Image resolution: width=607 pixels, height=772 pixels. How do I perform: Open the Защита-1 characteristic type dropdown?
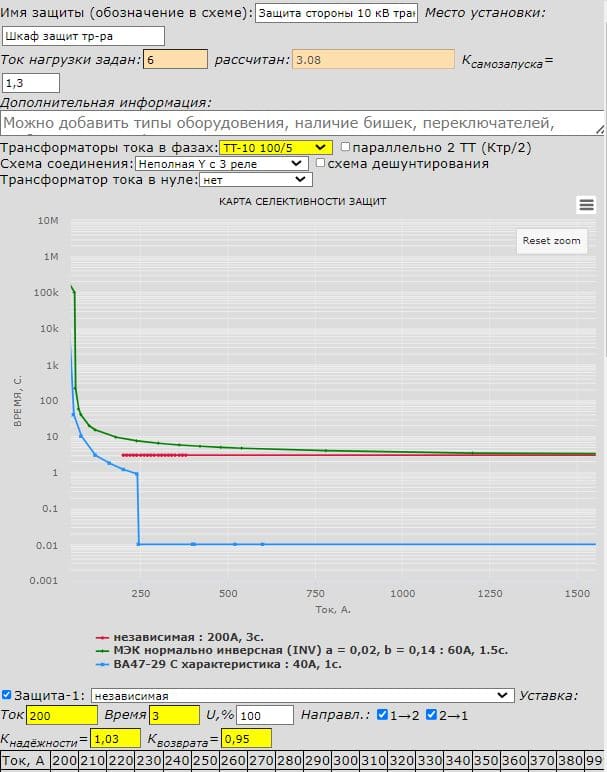click(300, 695)
